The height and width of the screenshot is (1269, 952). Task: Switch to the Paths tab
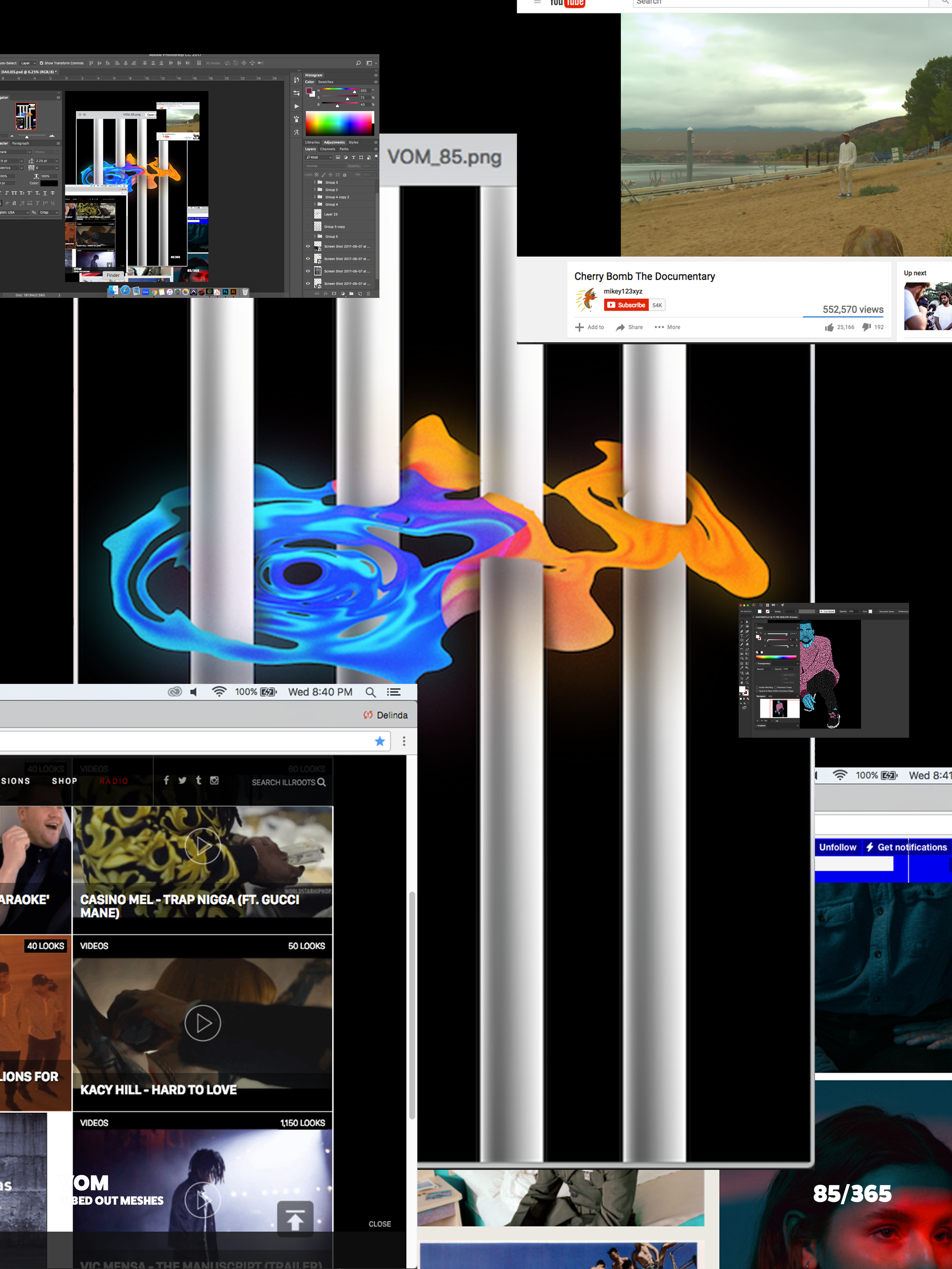[344, 149]
